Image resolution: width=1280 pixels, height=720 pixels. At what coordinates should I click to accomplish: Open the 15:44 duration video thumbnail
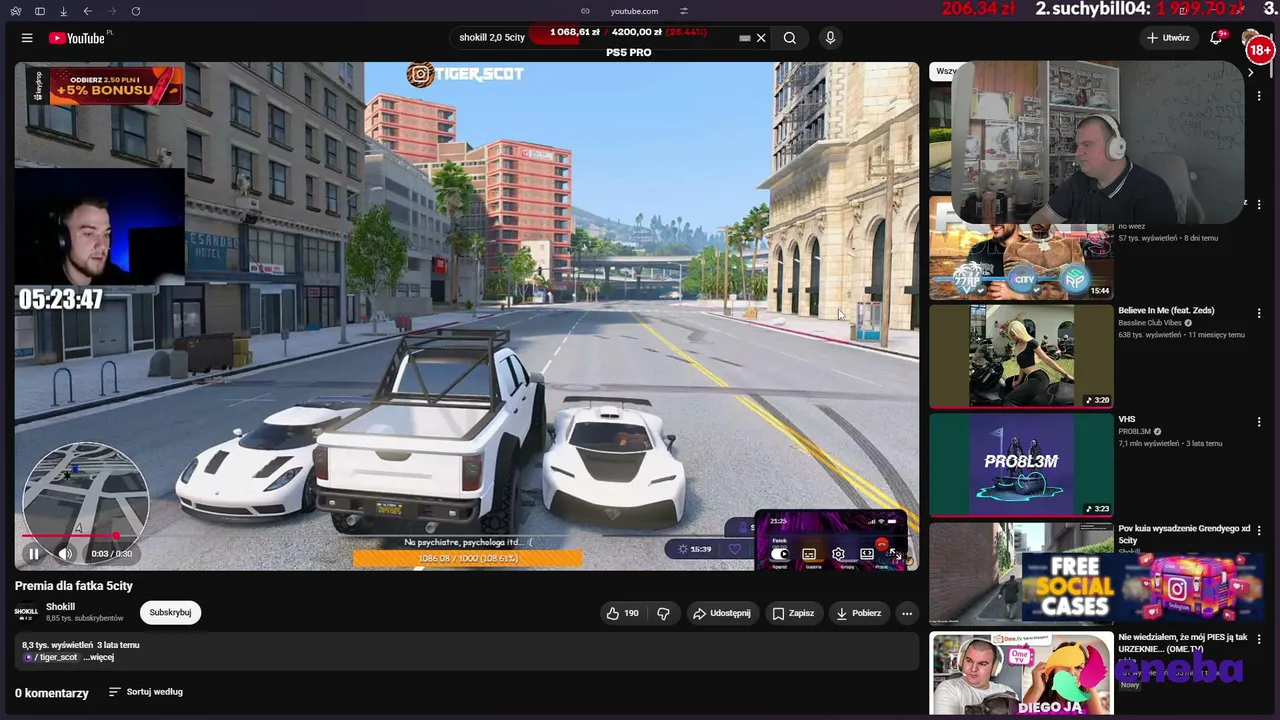pos(1021,248)
